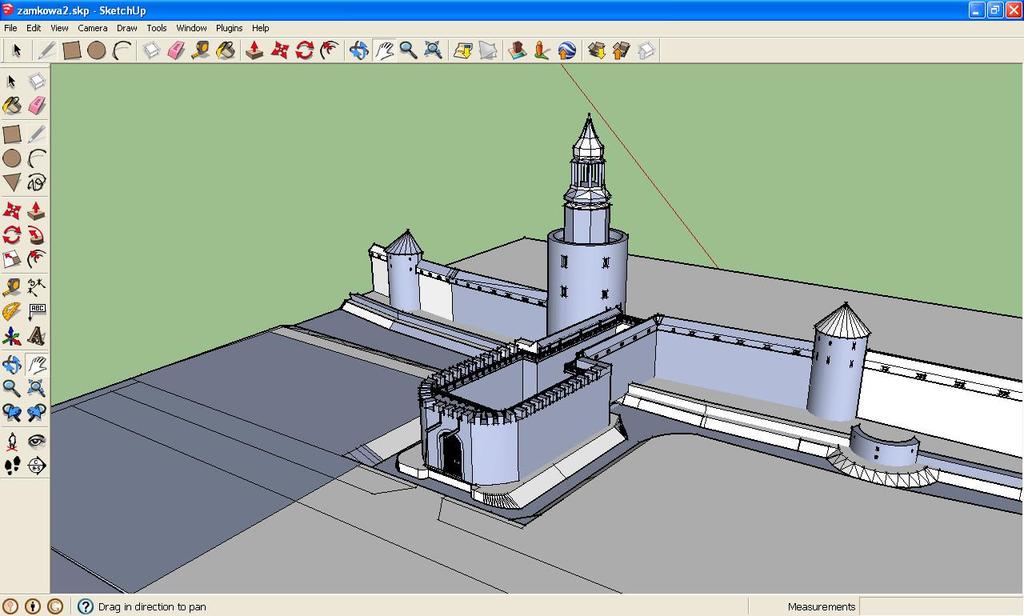Select the Protractor tool
The height and width of the screenshot is (616, 1024).
(x=12, y=311)
